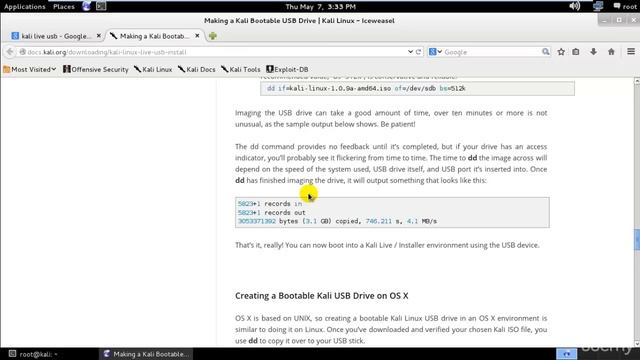The height and width of the screenshot is (360, 640).
Task: Open the Applications menu
Action: (x=24, y=7)
